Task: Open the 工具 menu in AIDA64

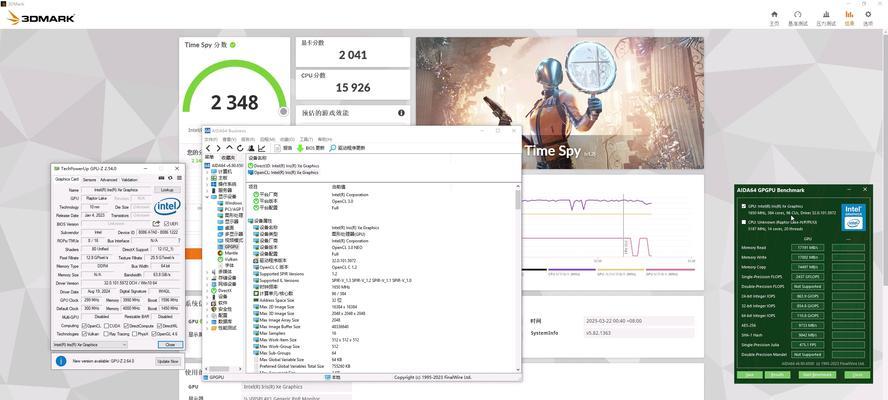Action: [306, 139]
